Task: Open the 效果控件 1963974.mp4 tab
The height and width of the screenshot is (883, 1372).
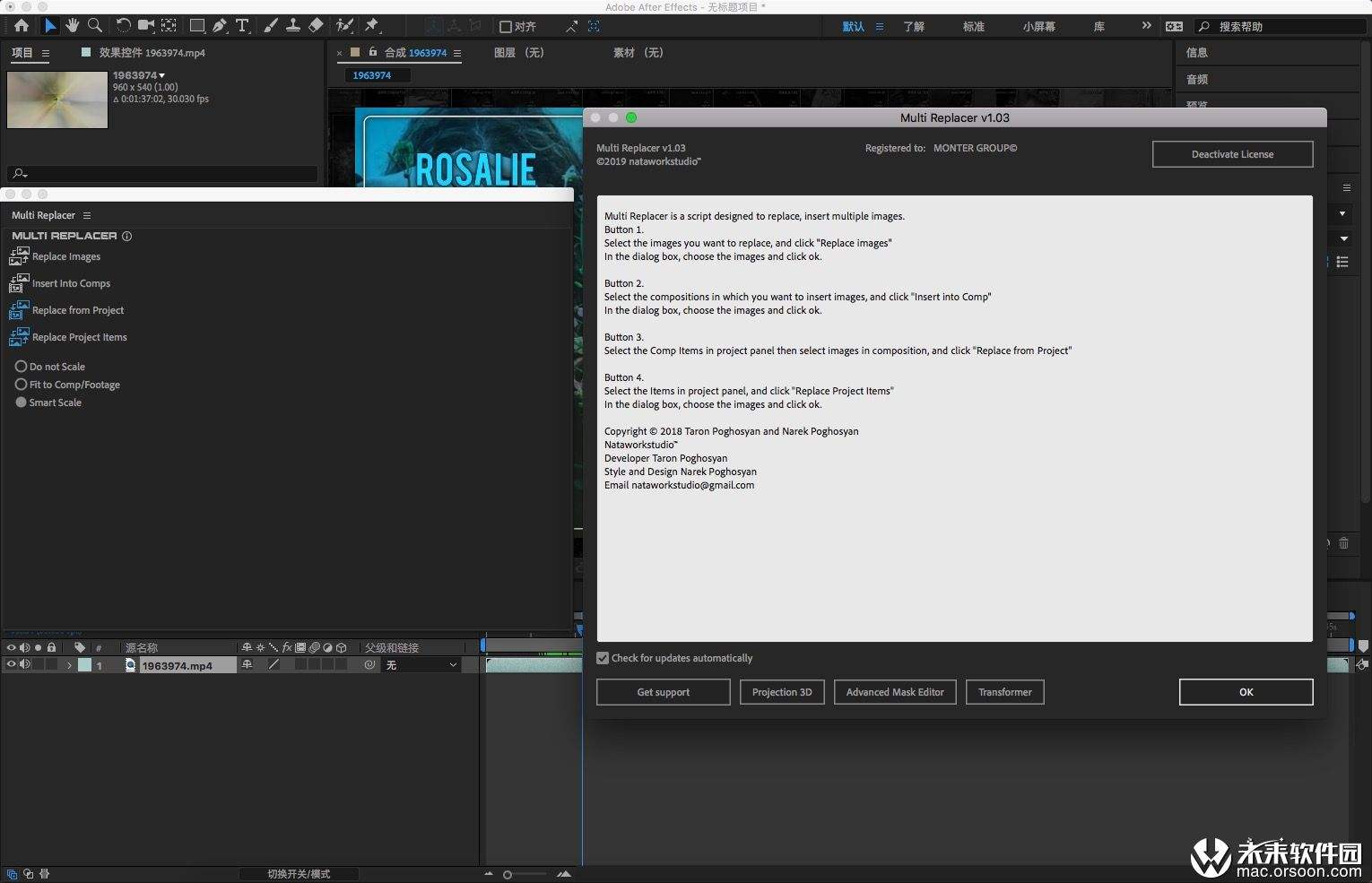Action: 152,53
